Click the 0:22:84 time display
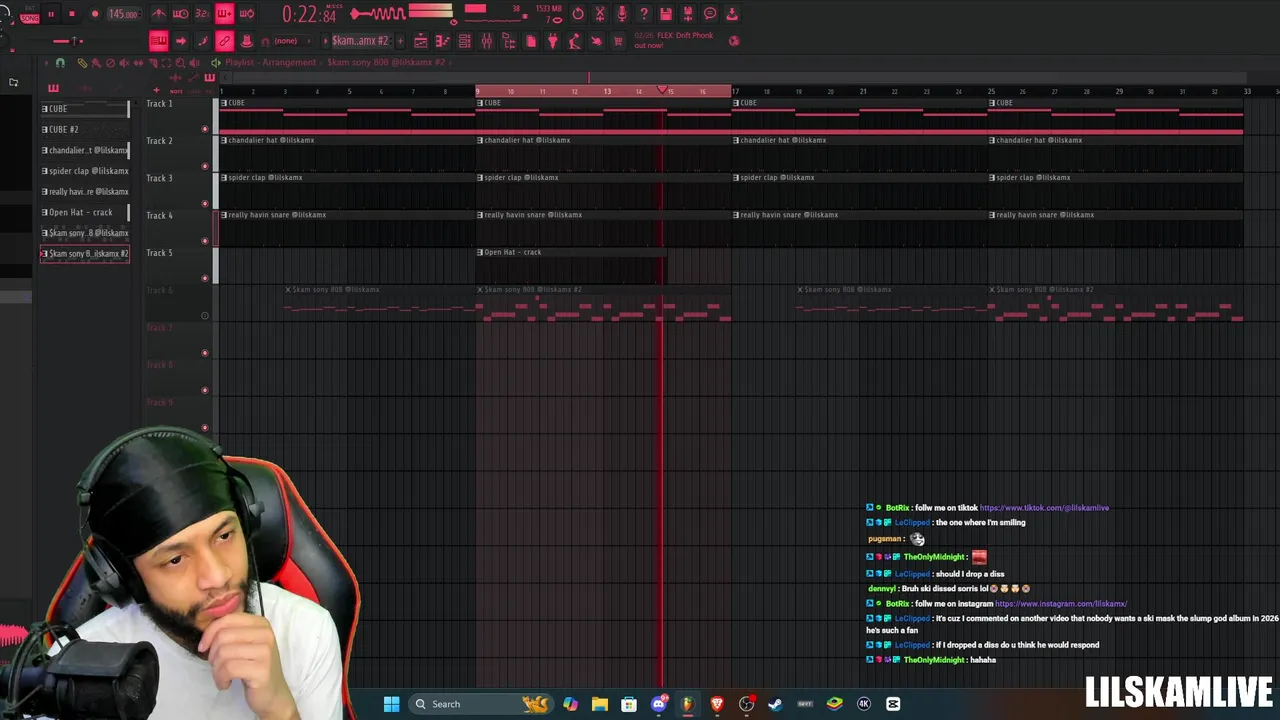 (309, 14)
